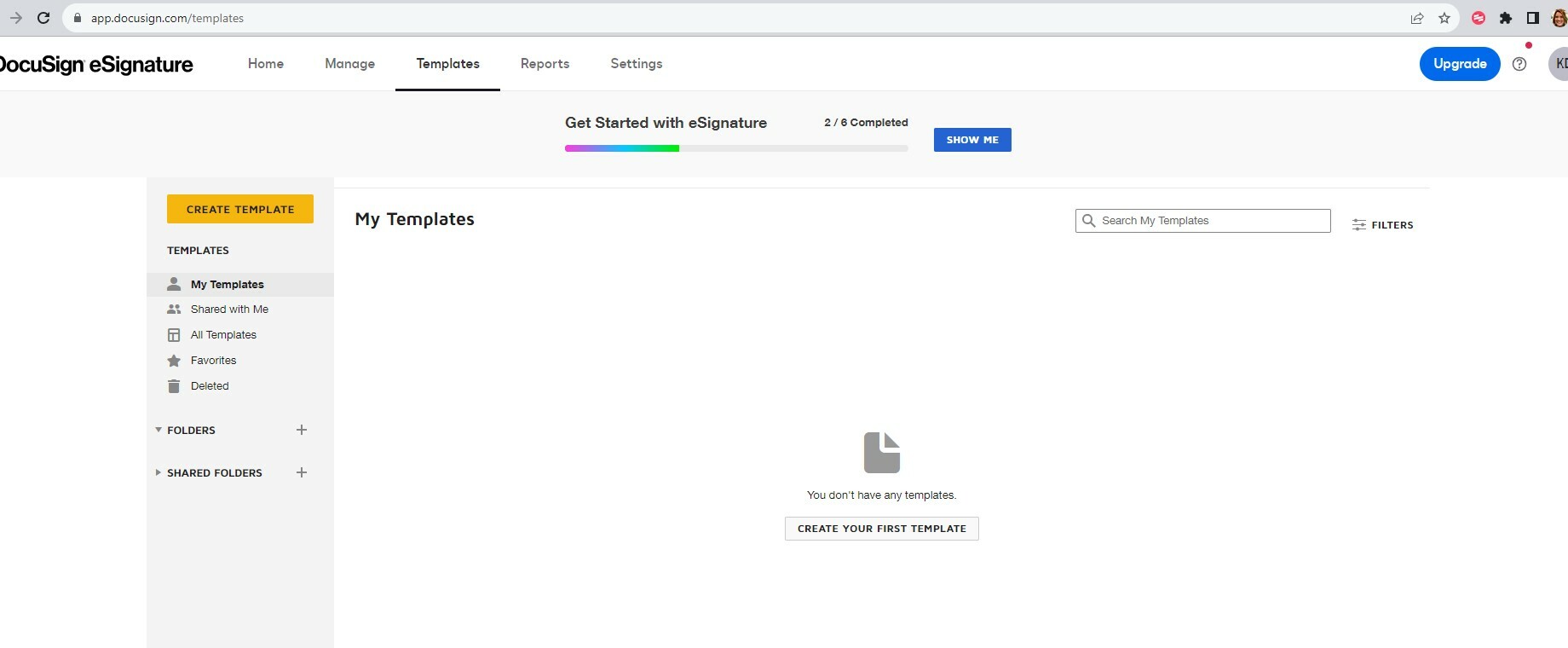Click the share page icon in address bar
Viewport: 1568px width, 648px height.
pos(1416,18)
